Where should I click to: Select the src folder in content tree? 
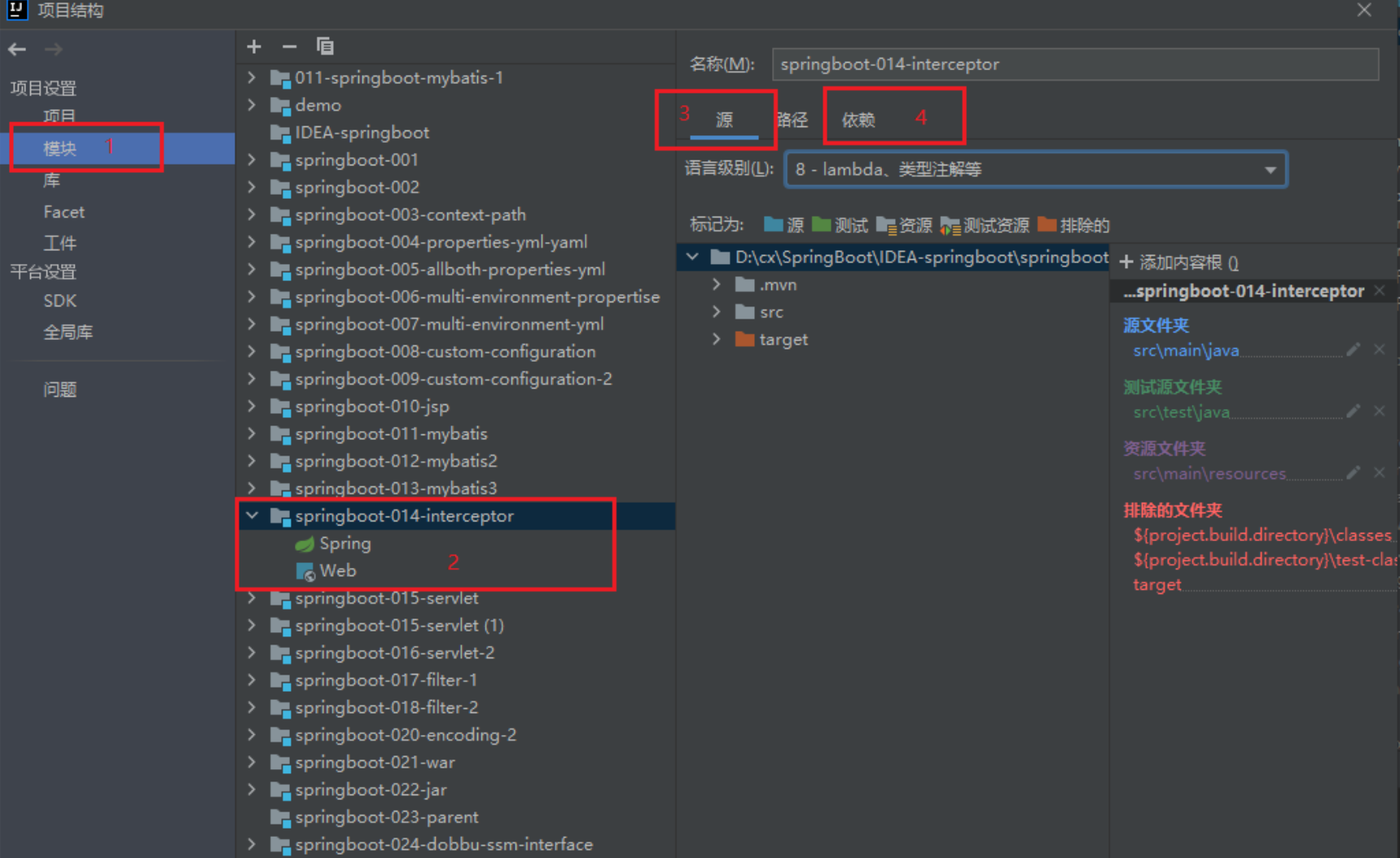pyautogui.click(x=759, y=312)
